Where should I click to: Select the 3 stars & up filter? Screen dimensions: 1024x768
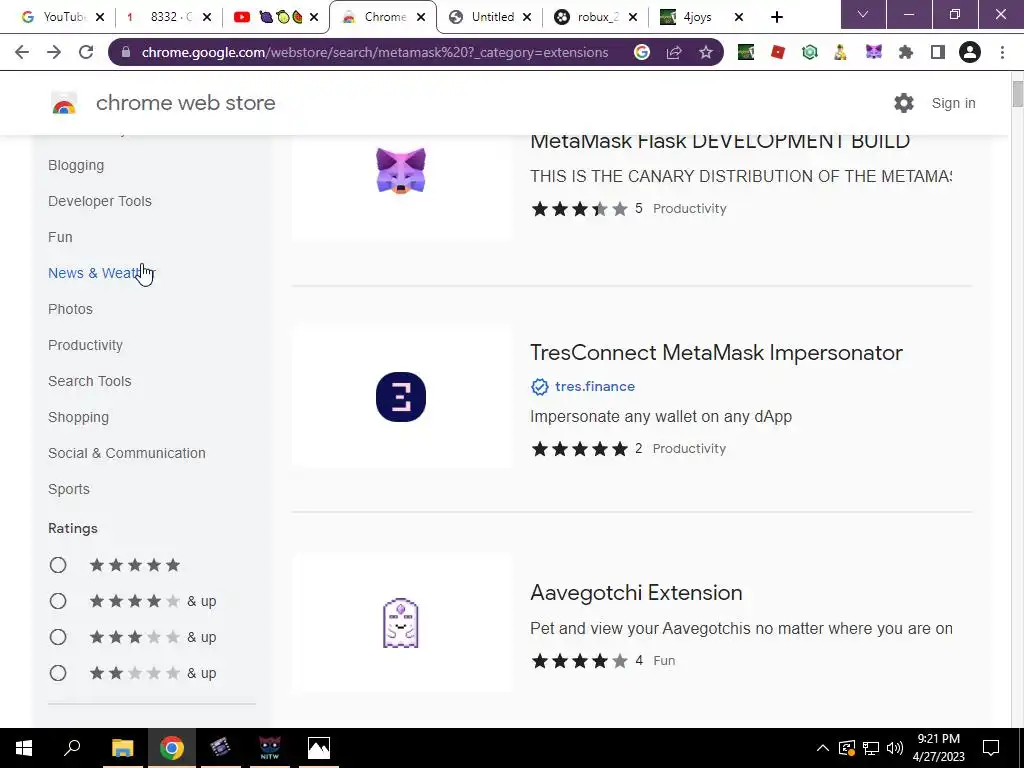[58, 637]
